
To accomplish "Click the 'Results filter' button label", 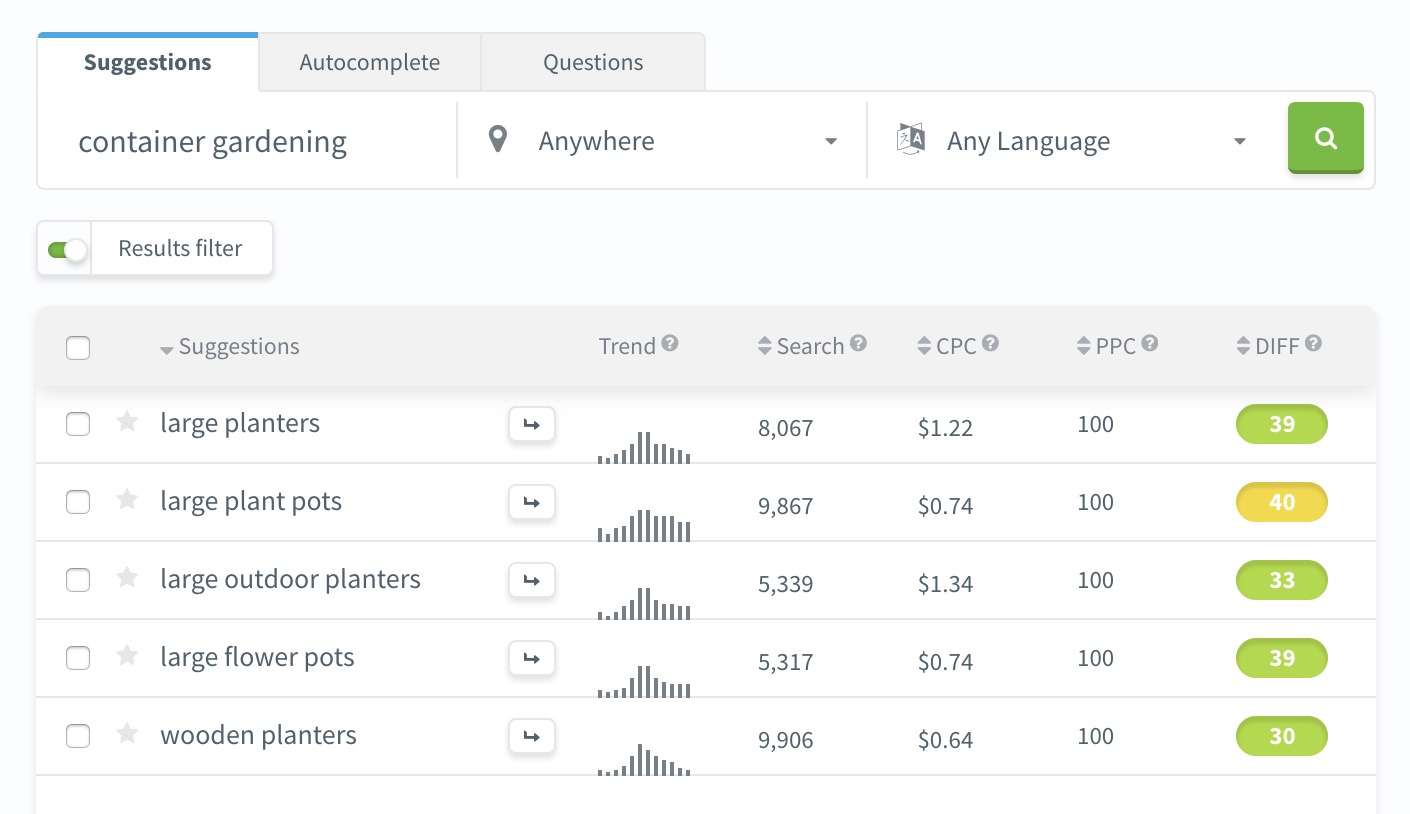I will pyautogui.click(x=181, y=249).
